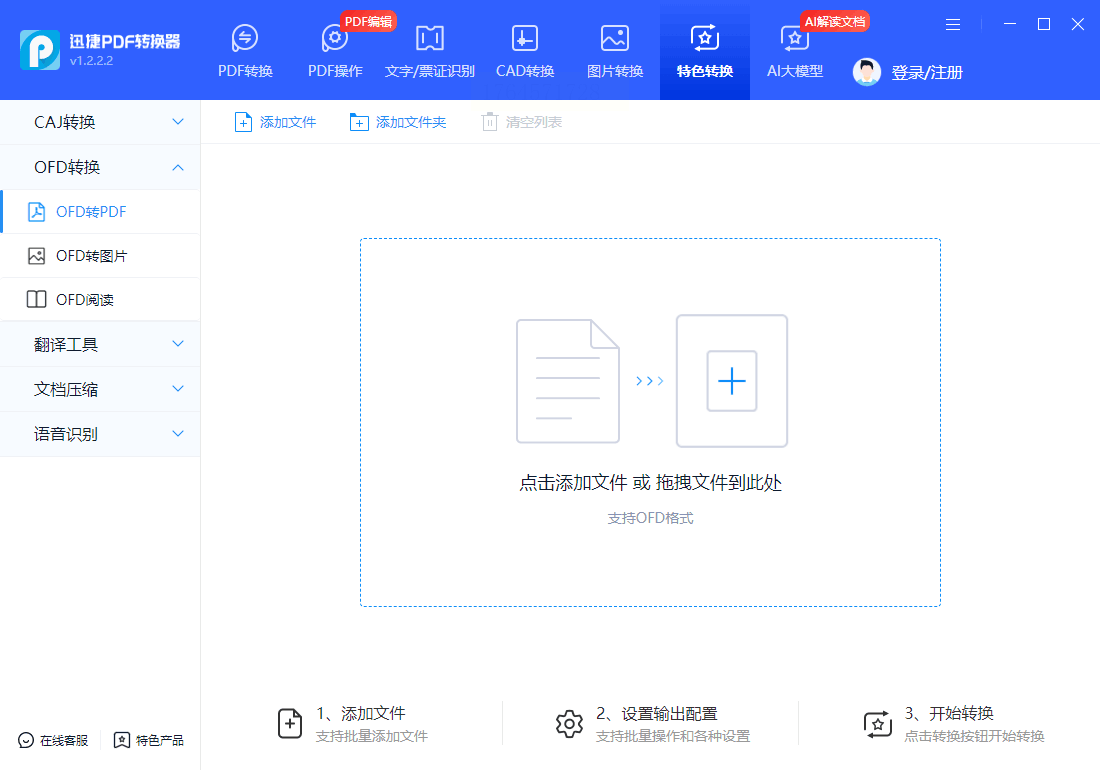Click 支持批量操作和各种设置 description text
The height and width of the screenshot is (770, 1100).
pyautogui.click(x=673, y=736)
